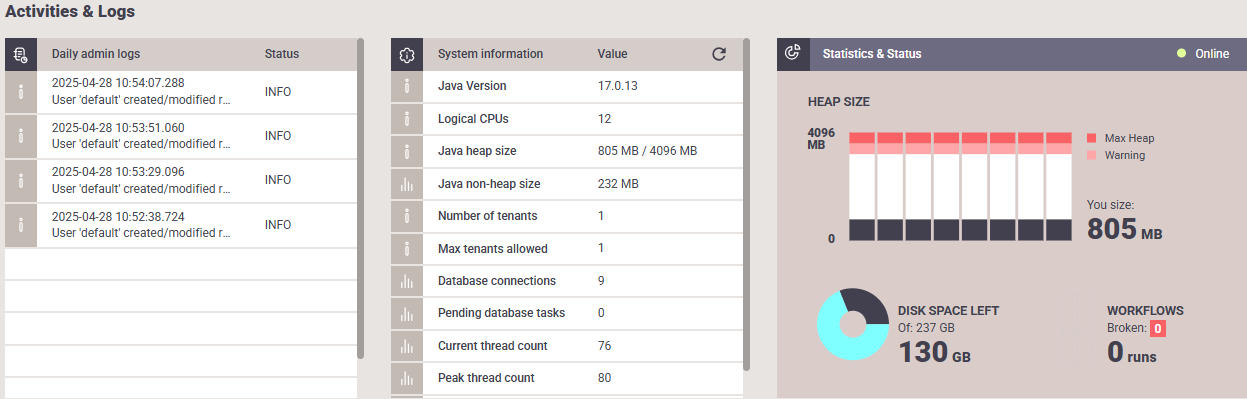Viewport: 1247px width, 399px height.
Task: Click the info icon beside Max tenants allowed
Action: pyautogui.click(x=407, y=248)
